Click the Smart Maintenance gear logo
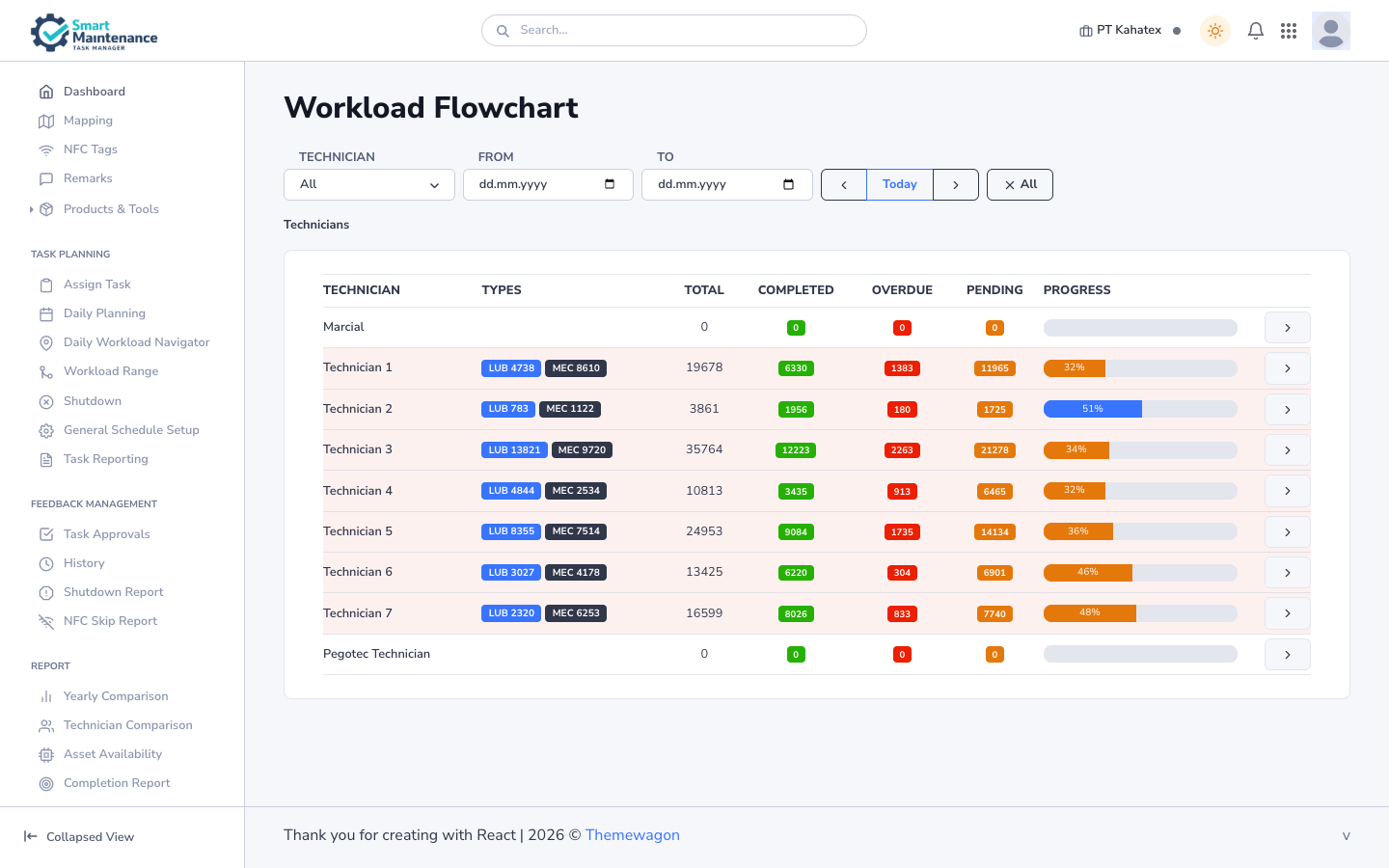Image resolution: width=1389 pixels, height=868 pixels. point(49,32)
